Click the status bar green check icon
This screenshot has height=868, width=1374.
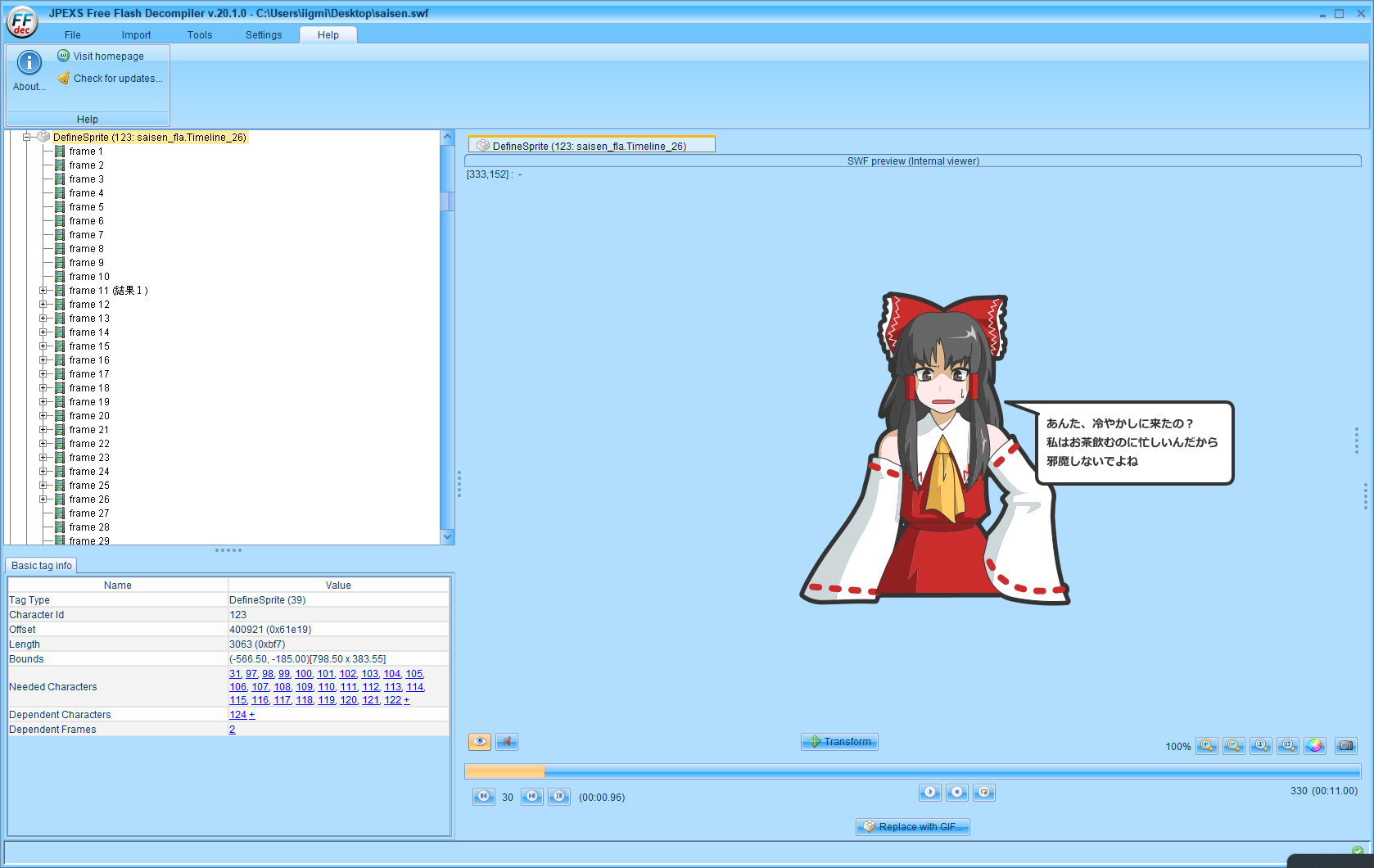point(1358,852)
